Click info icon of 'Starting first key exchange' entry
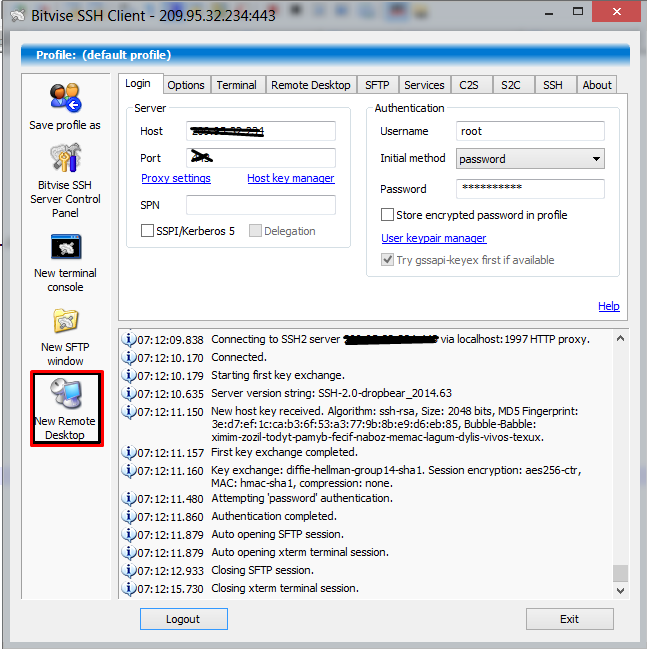This screenshot has width=647, height=649. coord(129,375)
